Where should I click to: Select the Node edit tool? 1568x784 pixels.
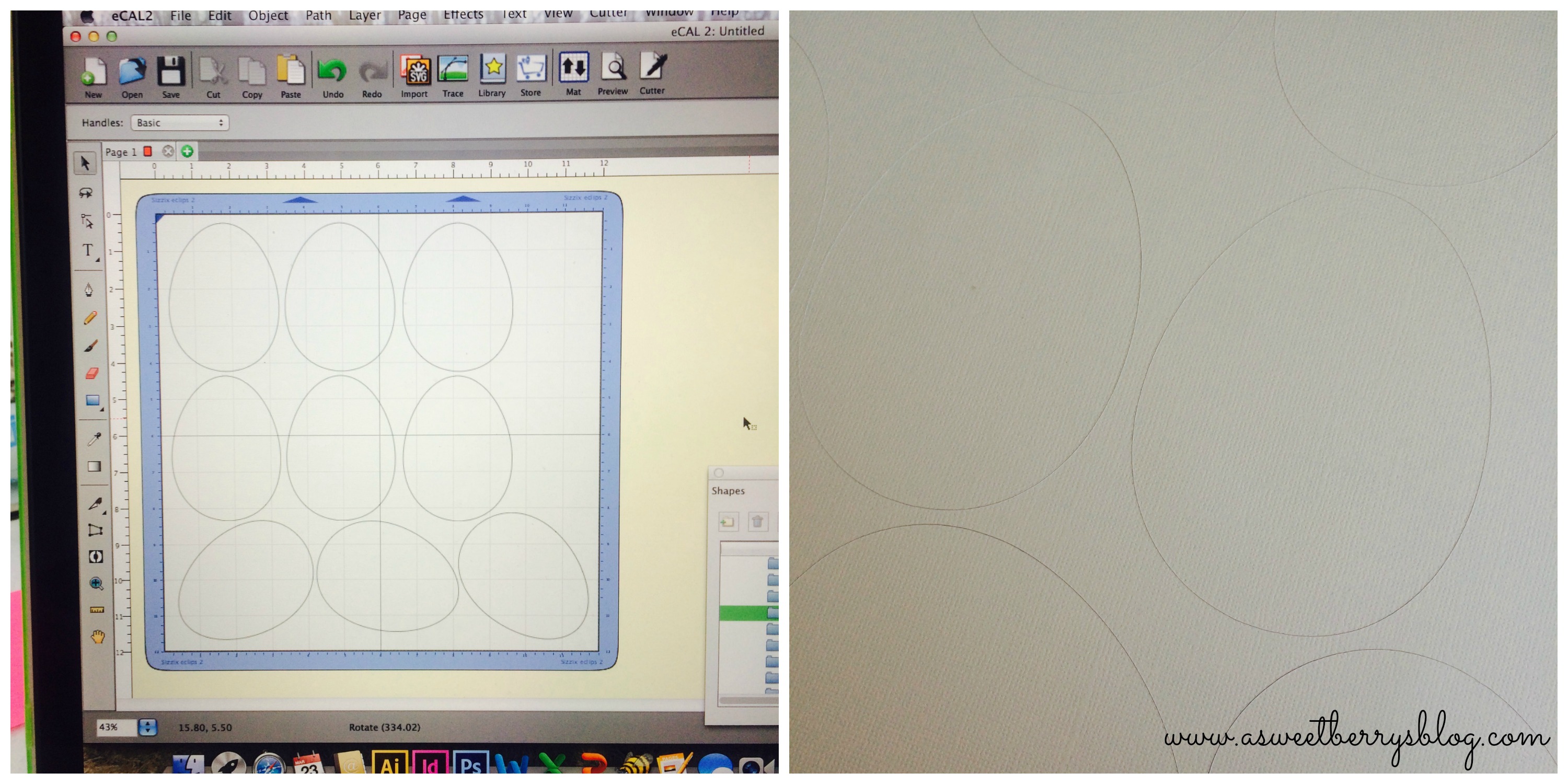tap(87, 221)
